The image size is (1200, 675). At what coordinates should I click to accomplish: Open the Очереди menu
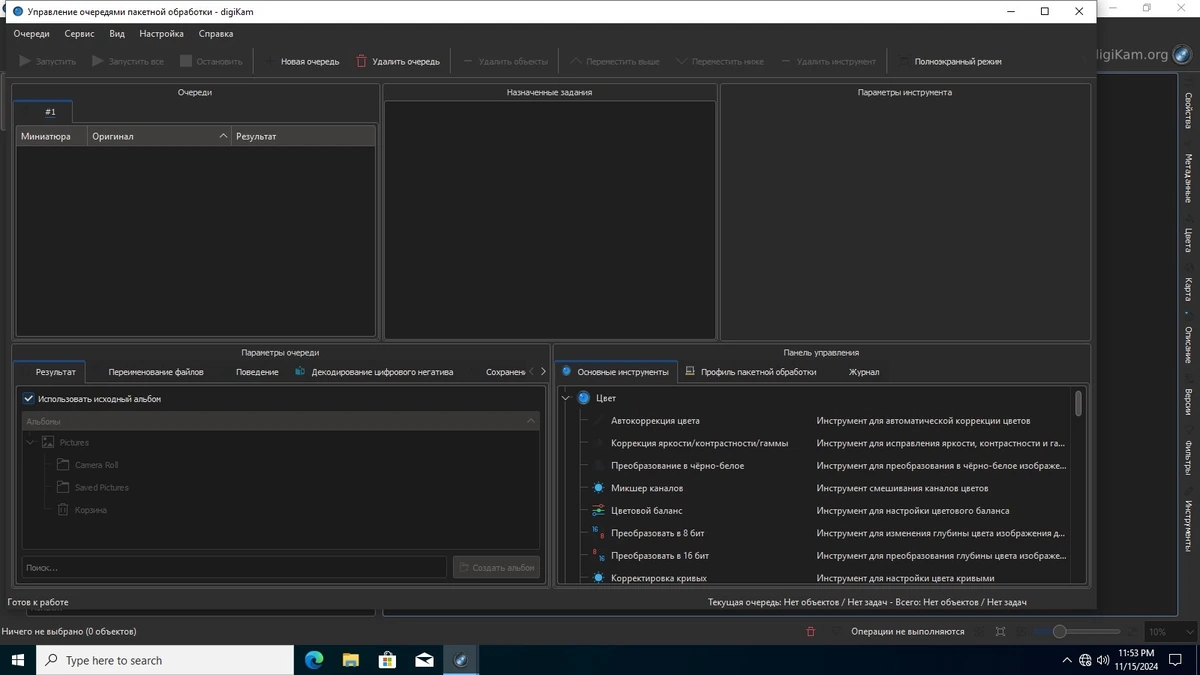click(31, 33)
